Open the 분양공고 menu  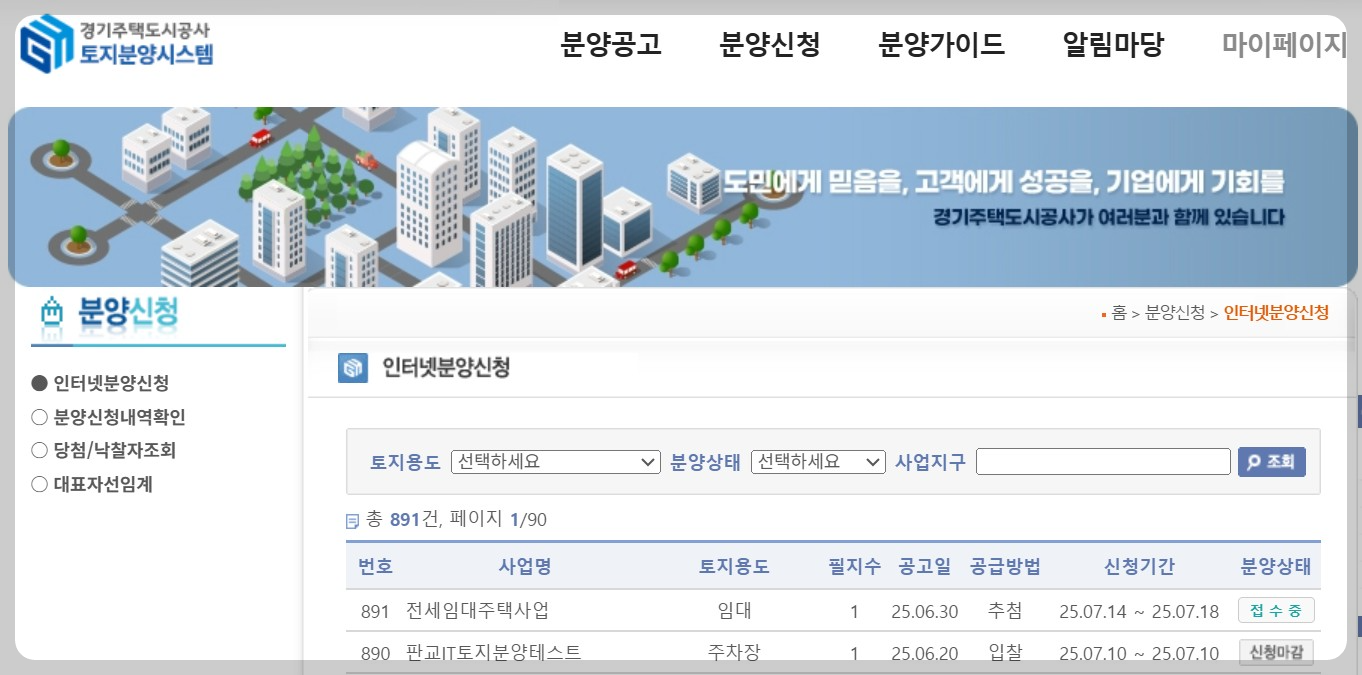[611, 45]
